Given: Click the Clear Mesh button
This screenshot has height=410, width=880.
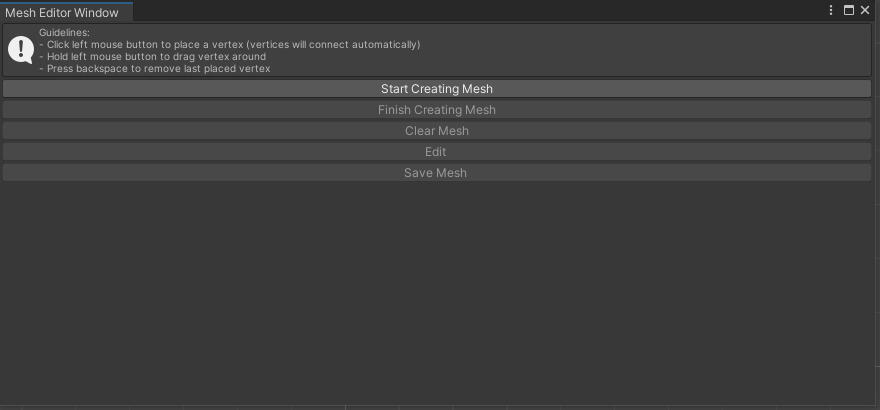Looking at the screenshot, I should click(436, 131).
